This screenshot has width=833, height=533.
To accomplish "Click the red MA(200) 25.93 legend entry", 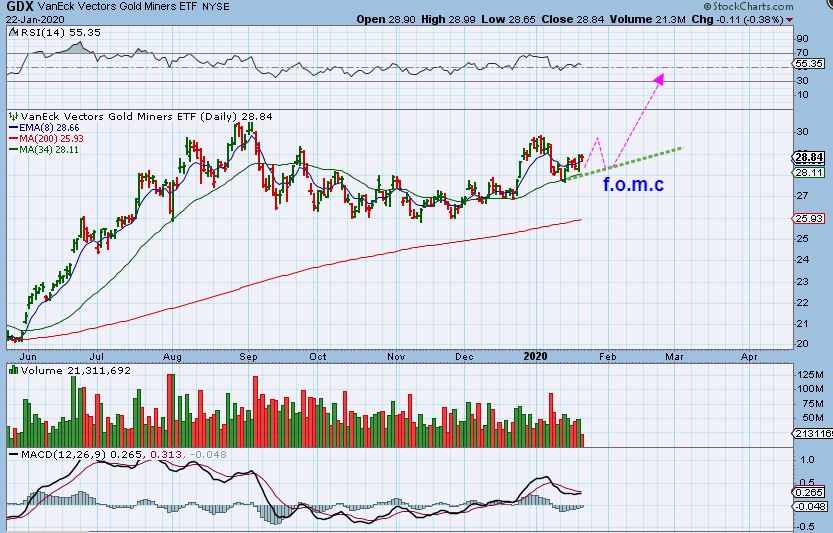I will tap(46, 139).
